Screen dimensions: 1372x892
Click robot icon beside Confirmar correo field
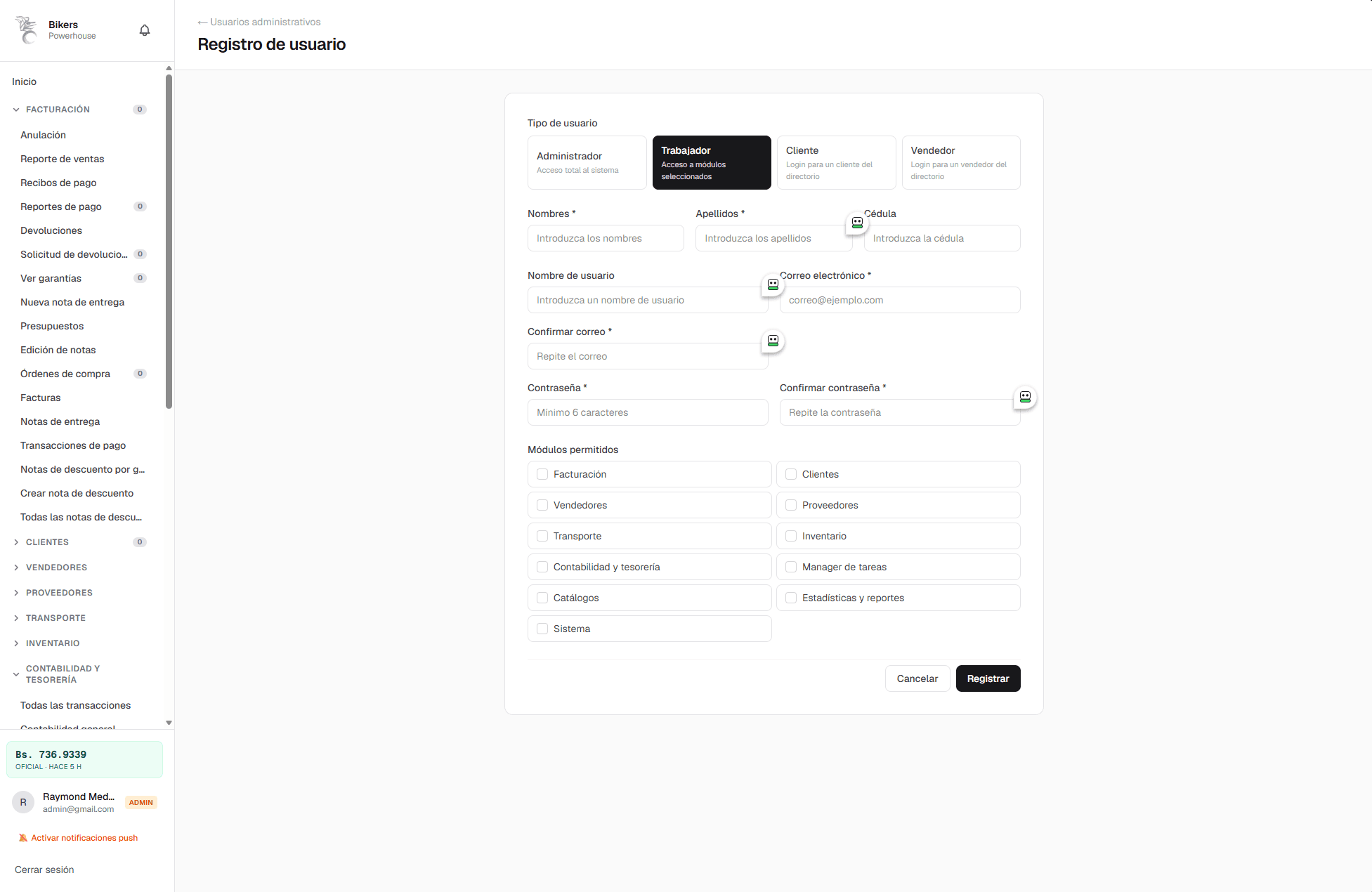coord(773,341)
